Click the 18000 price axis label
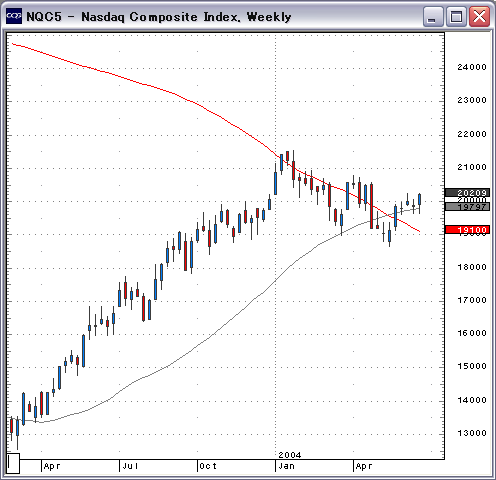Image resolution: width=496 pixels, height=480 pixels. 472,267
